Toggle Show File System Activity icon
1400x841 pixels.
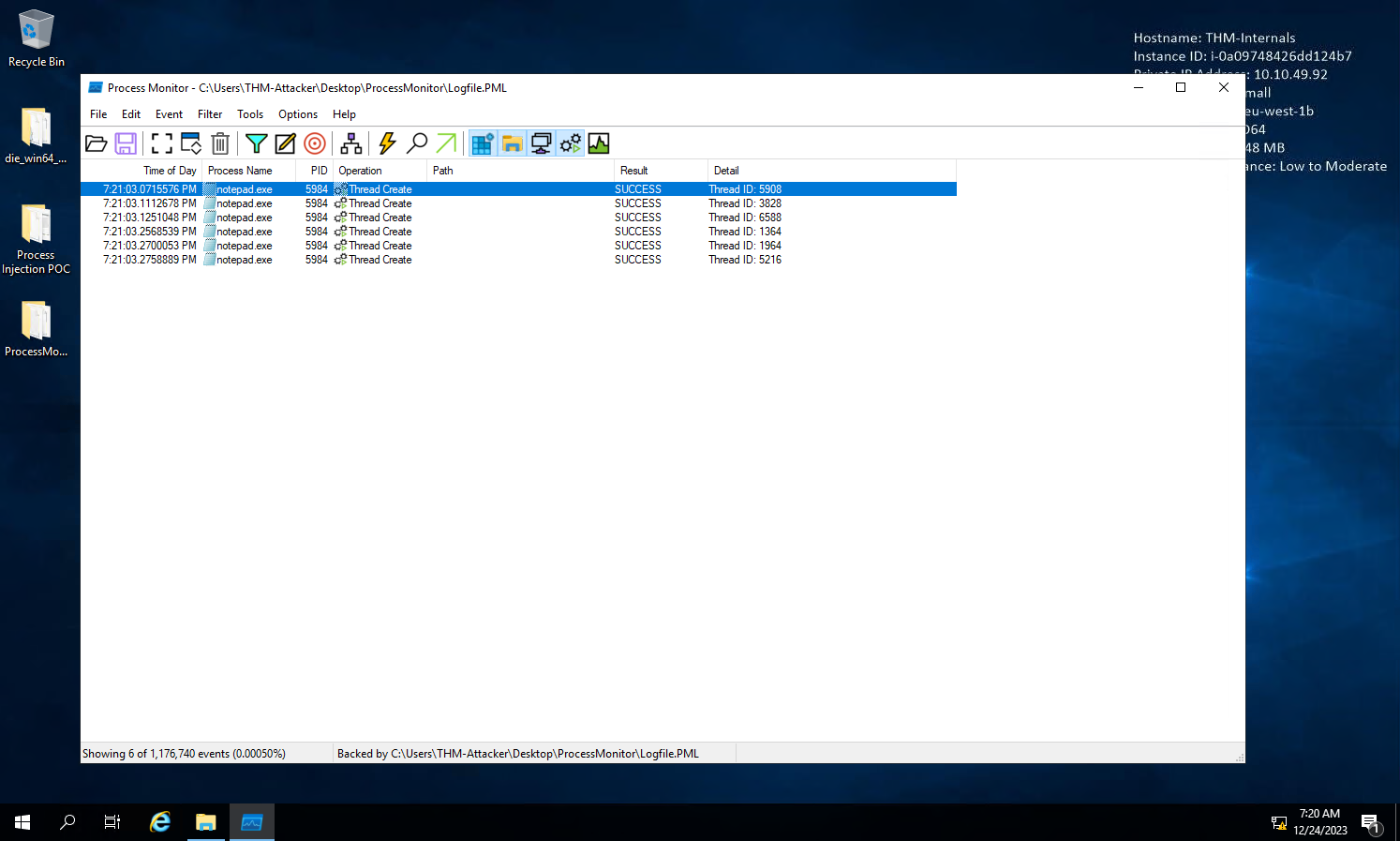tap(512, 143)
